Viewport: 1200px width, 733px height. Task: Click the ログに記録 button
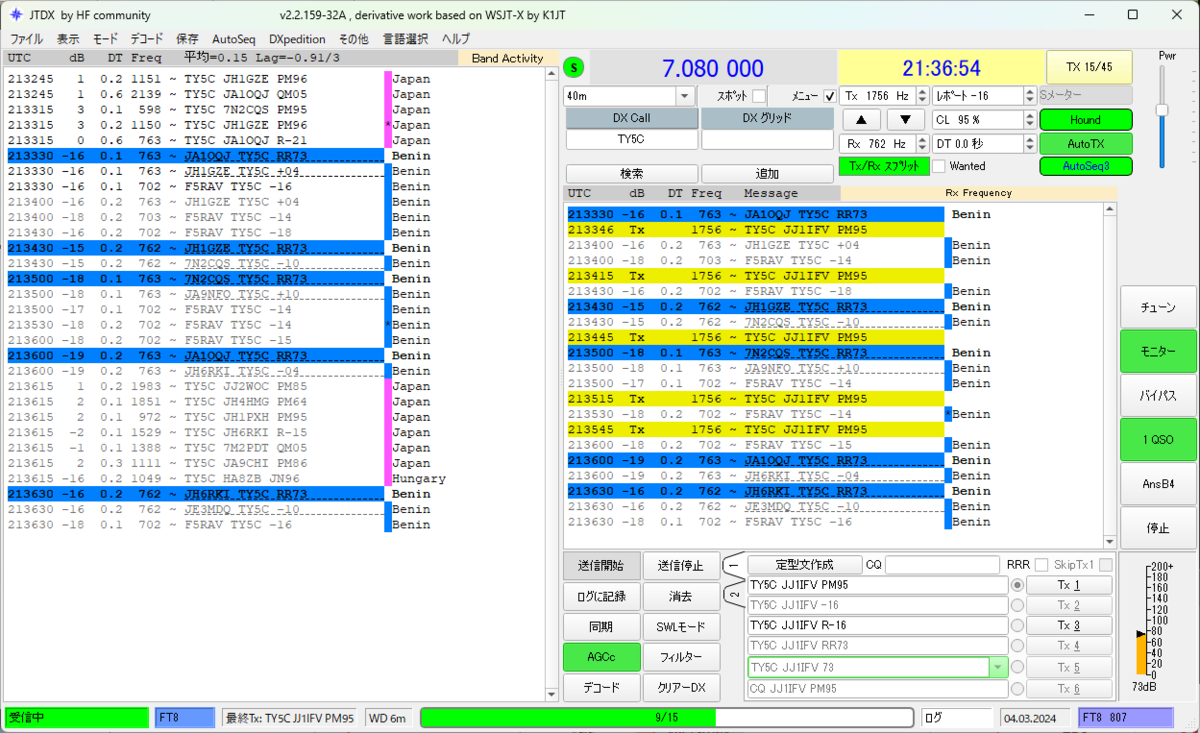point(601,596)
